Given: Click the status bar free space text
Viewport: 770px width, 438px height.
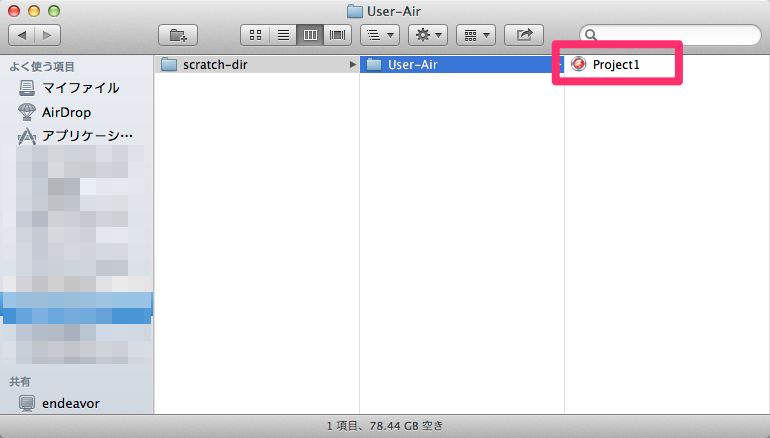Looking at the screenshot, I should [x=385, y=426].
